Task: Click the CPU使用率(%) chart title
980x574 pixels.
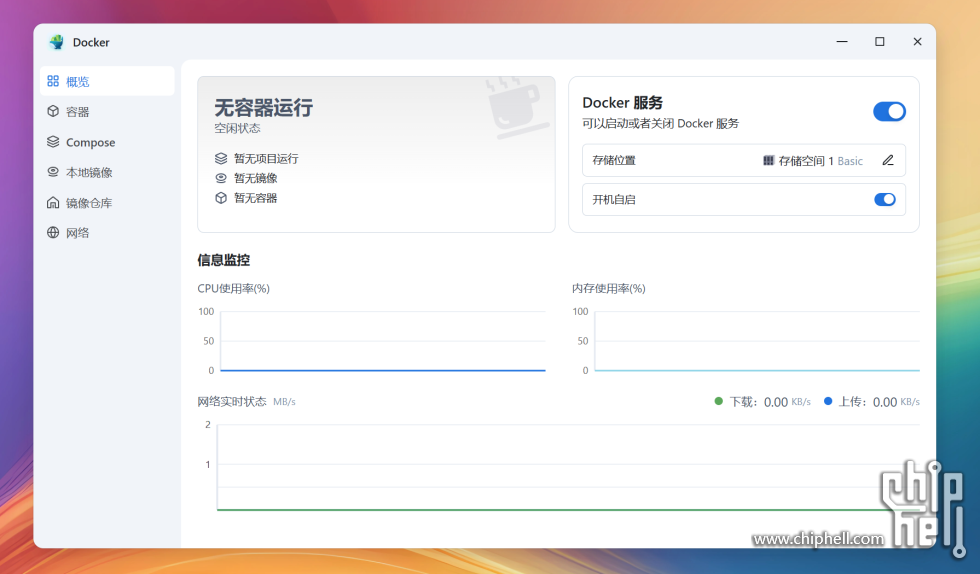Action: pos(234,288)
